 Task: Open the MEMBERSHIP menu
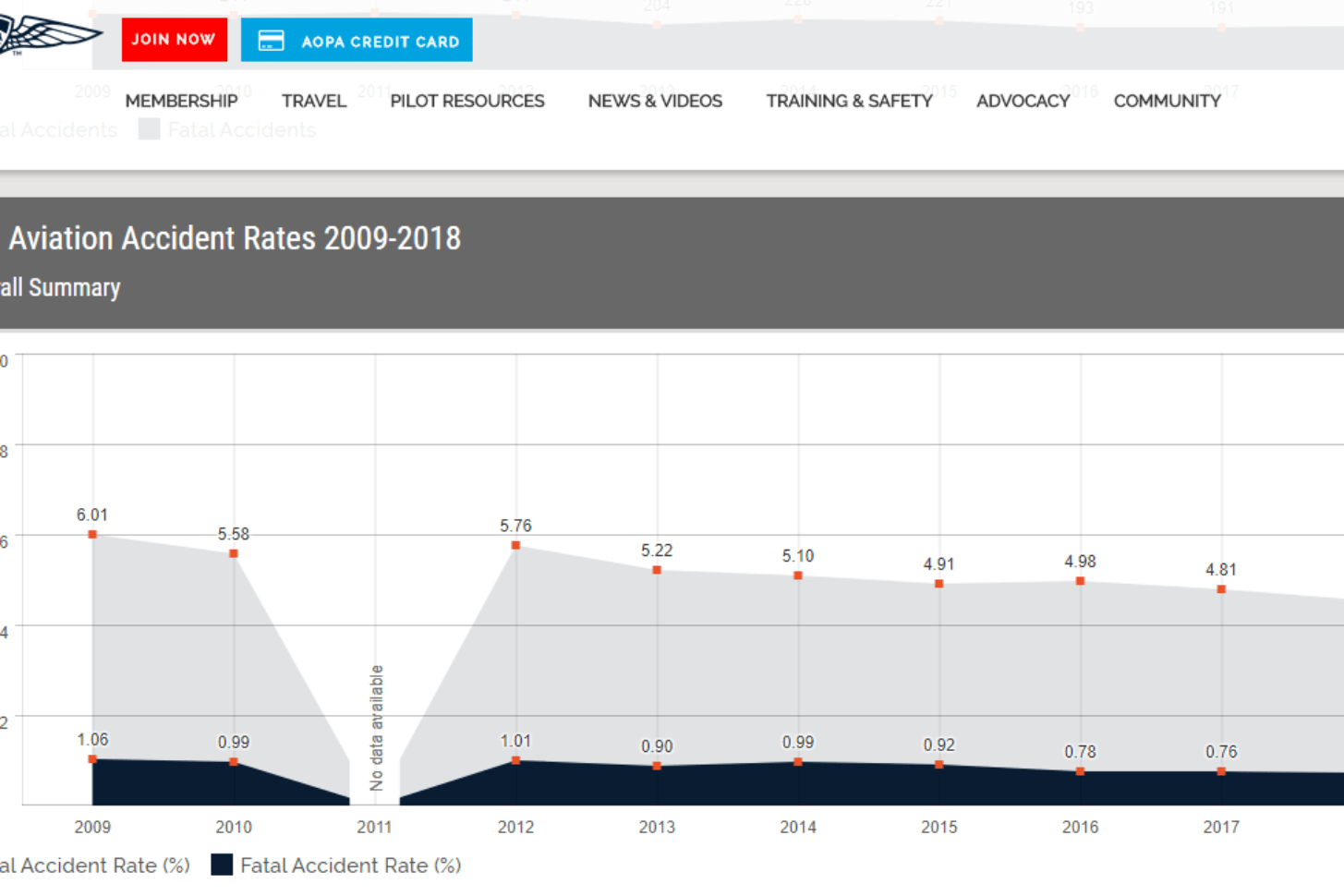[181, 101]
